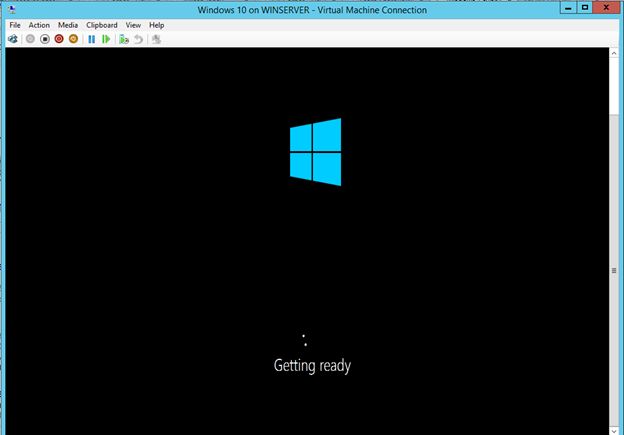Viewport: 624px width, 435px height.
Task: Click the scrollbar down arrow
Action: pyautogui.click(x=614, y=431)
